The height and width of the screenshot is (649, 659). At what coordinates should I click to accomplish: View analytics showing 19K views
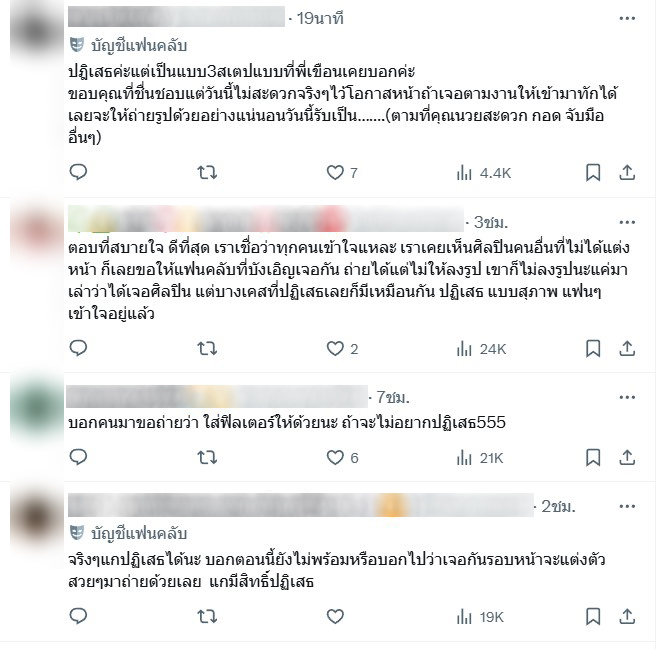480,617
